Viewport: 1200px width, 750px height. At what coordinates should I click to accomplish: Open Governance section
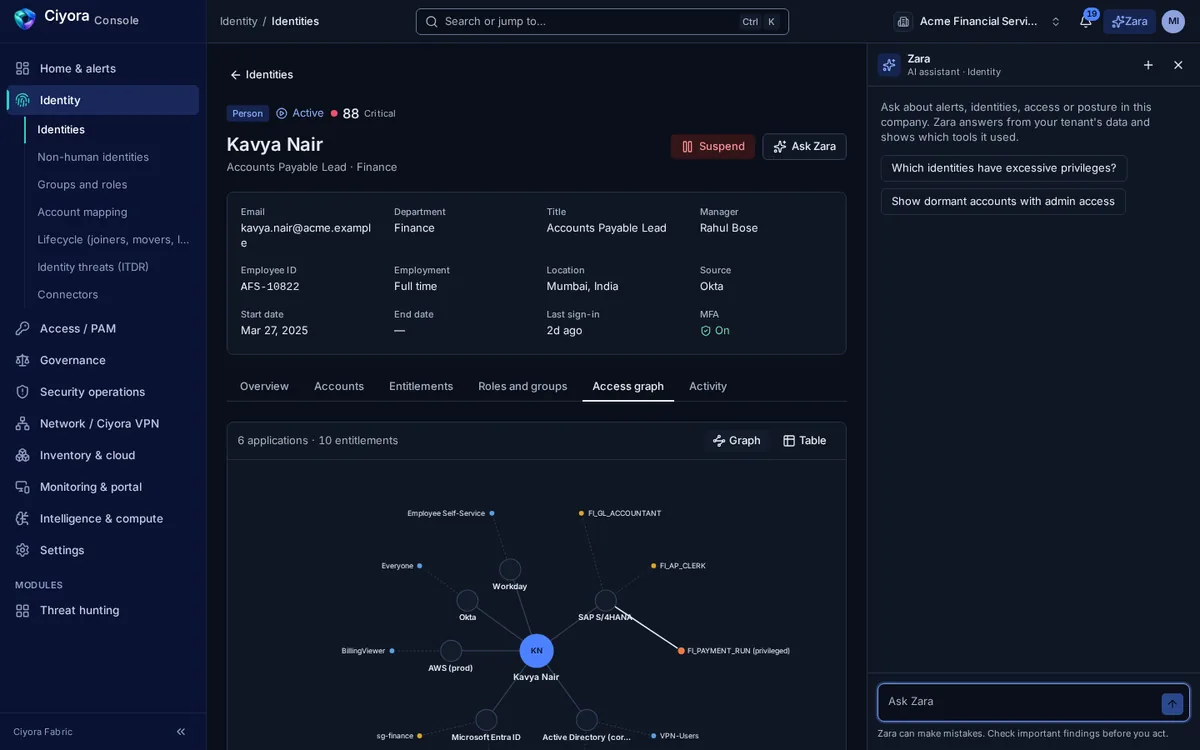103,360
